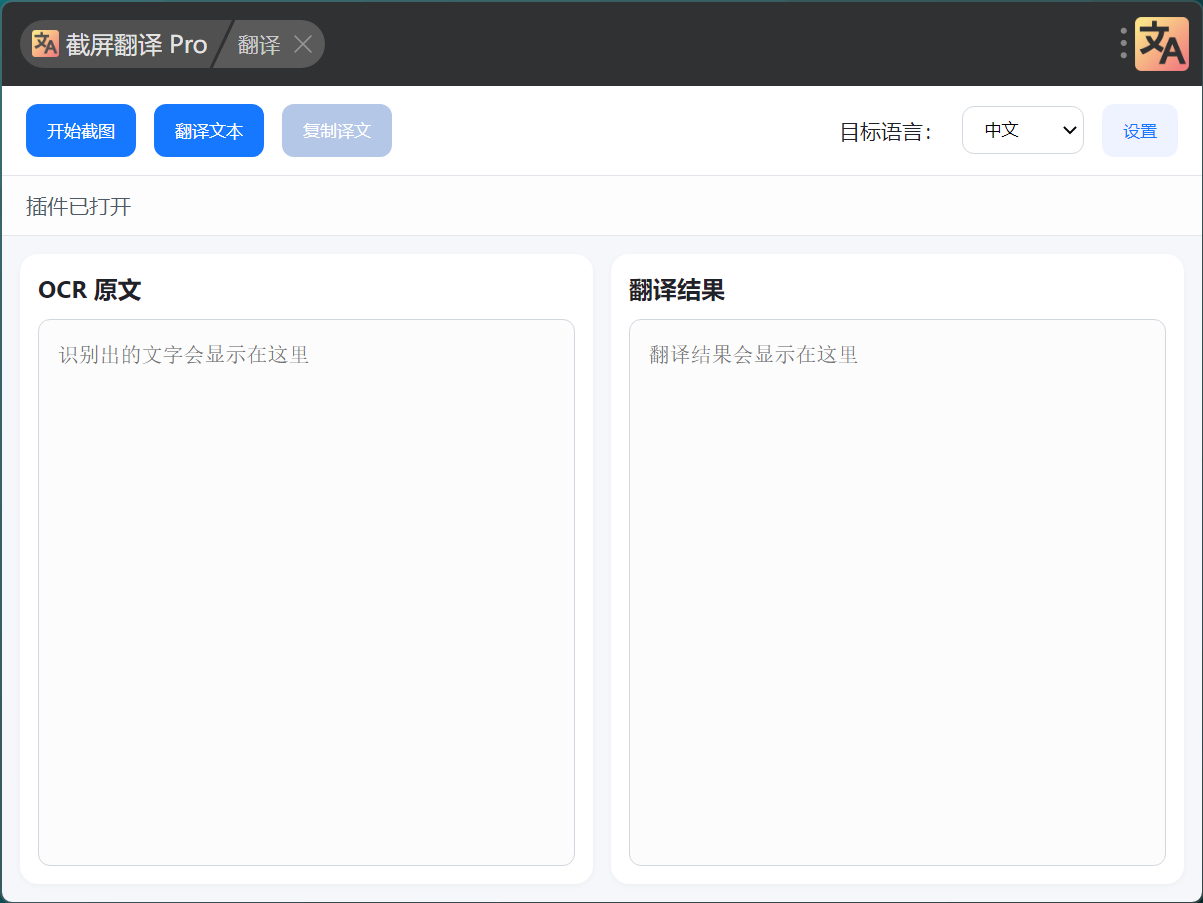This screenshot has height=903, width=1203.
Task: Focus the OCR 原文 text area
Action: pyautogui.click(x=306, y=600)
